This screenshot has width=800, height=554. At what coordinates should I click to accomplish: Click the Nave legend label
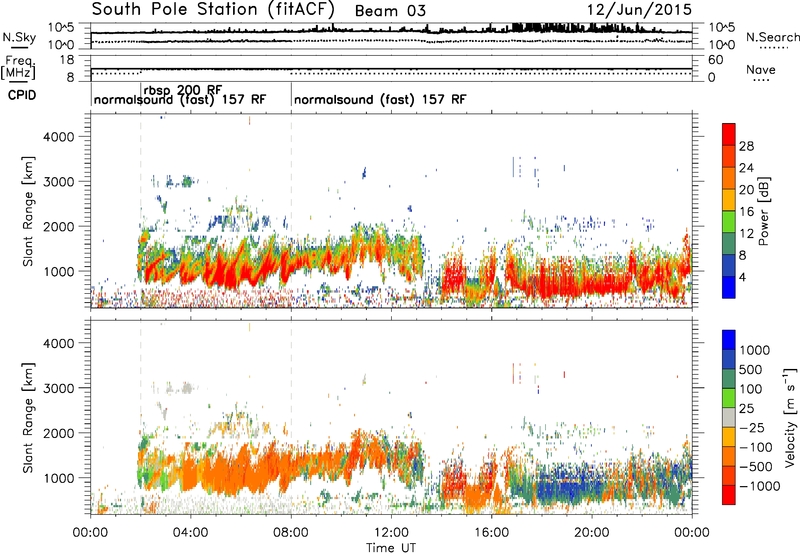click(x=761, y=70)
